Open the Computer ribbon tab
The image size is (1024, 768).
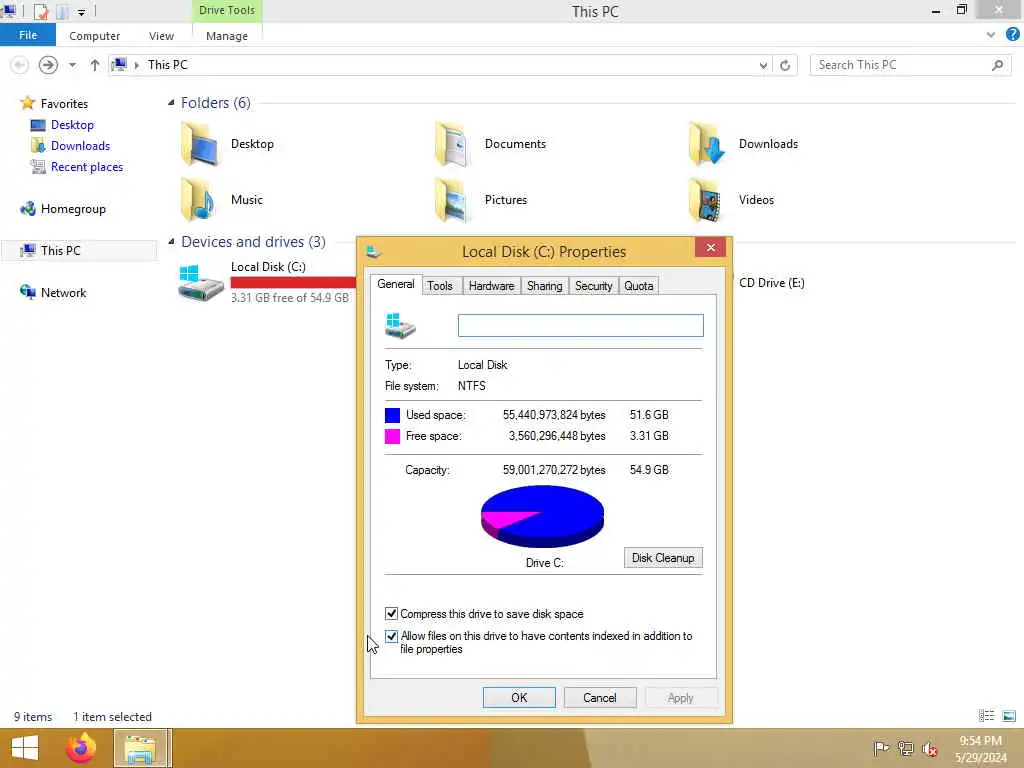click(95, 36)
